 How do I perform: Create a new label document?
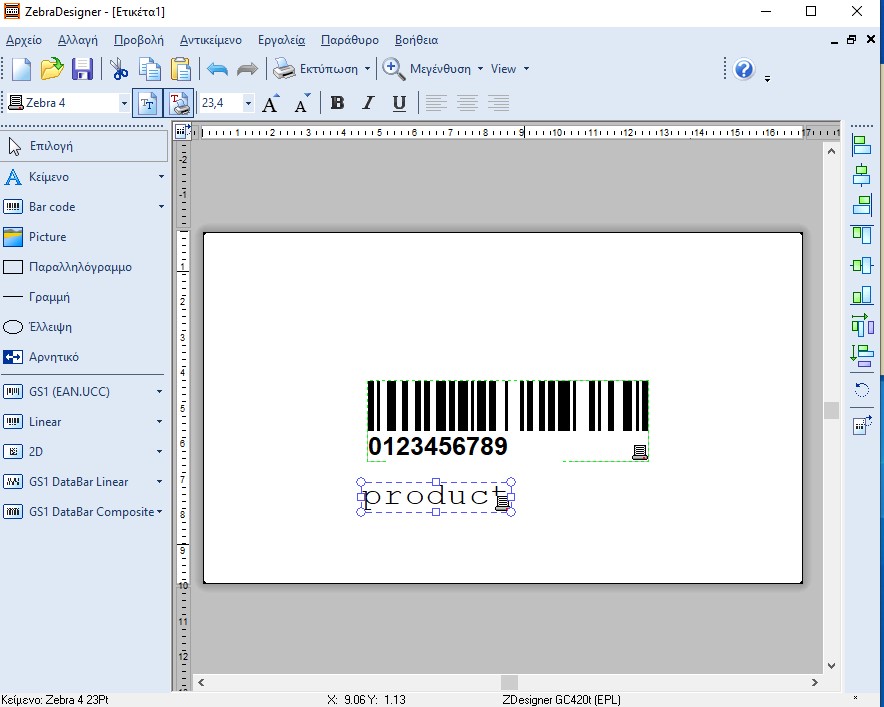pos(21,69)
